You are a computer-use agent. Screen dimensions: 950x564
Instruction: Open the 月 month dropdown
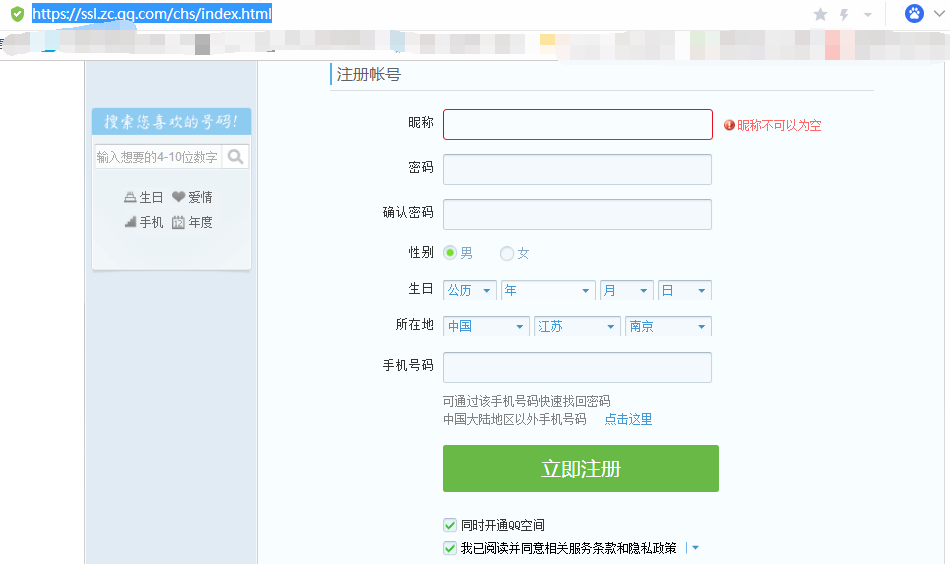click(x=626, y=290)
